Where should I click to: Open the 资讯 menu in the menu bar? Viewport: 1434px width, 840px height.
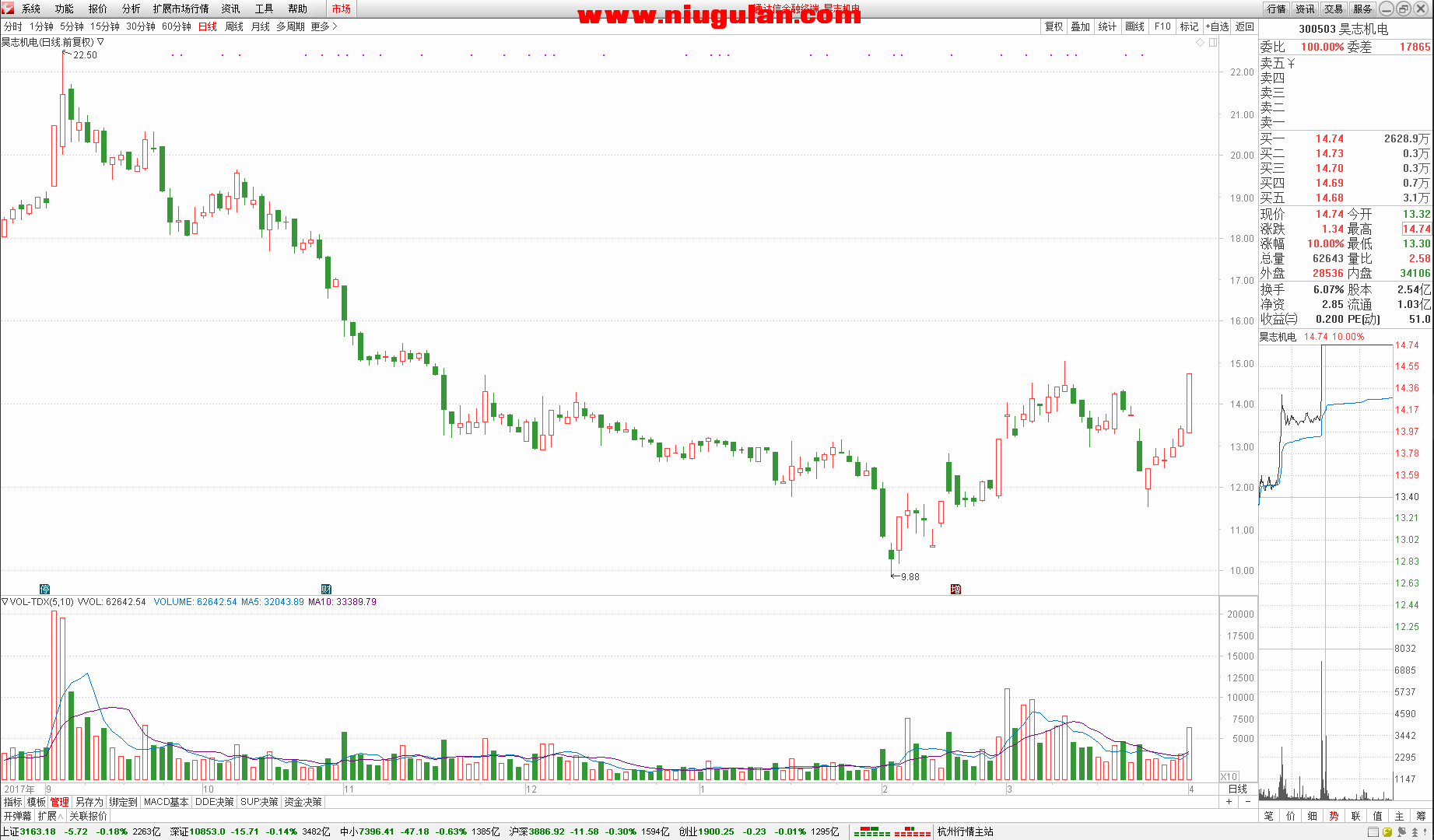point(231,9)
